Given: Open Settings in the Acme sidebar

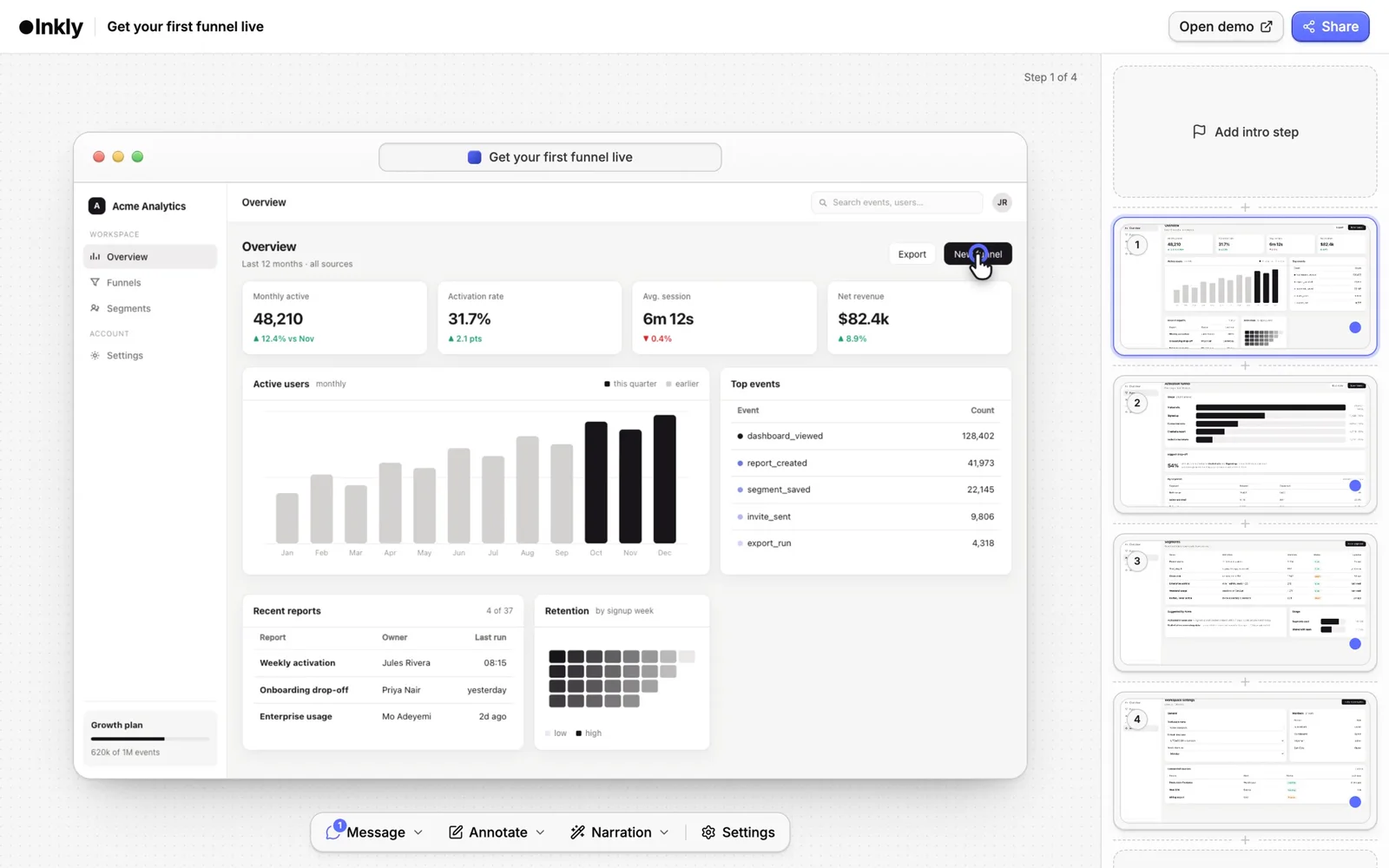Looking at the screenshot, I should pos(150,356).
